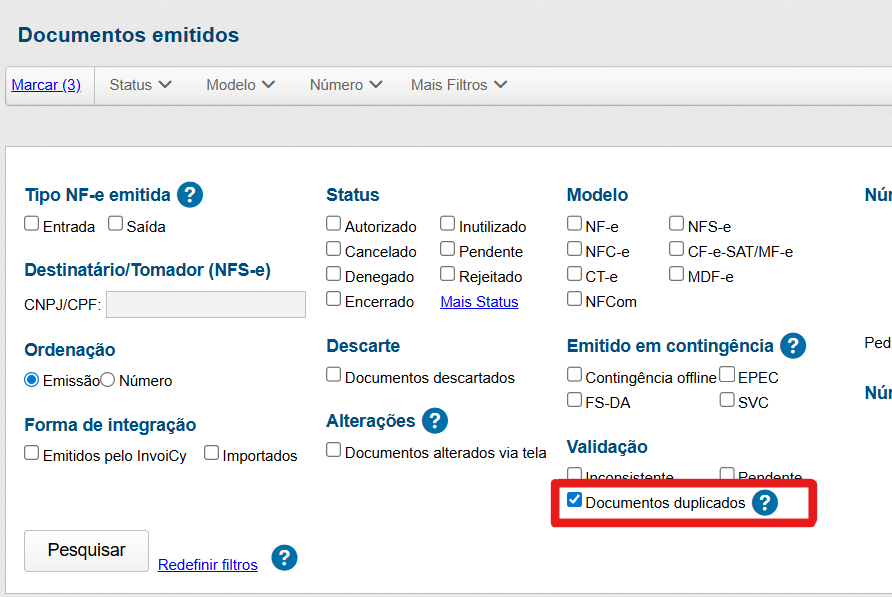Check the NFS-e model checkbox
The image size is (892, 597).
(x=677, y=224)
